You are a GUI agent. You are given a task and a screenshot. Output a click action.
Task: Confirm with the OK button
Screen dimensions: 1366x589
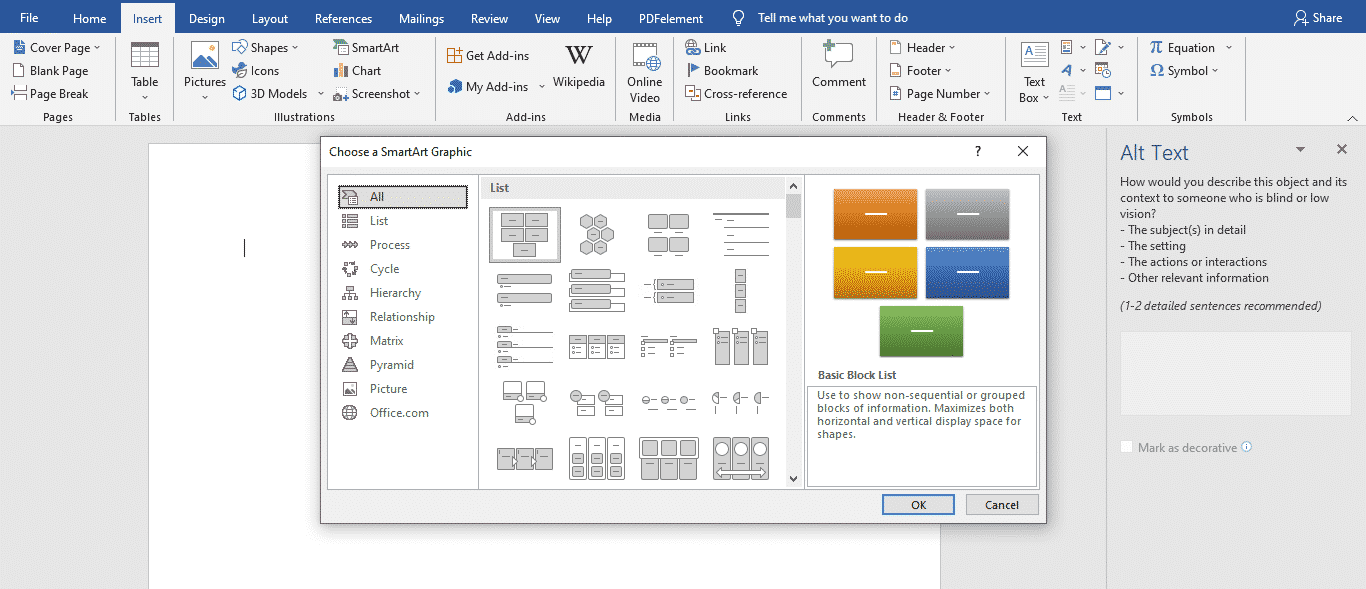point(917,504)
